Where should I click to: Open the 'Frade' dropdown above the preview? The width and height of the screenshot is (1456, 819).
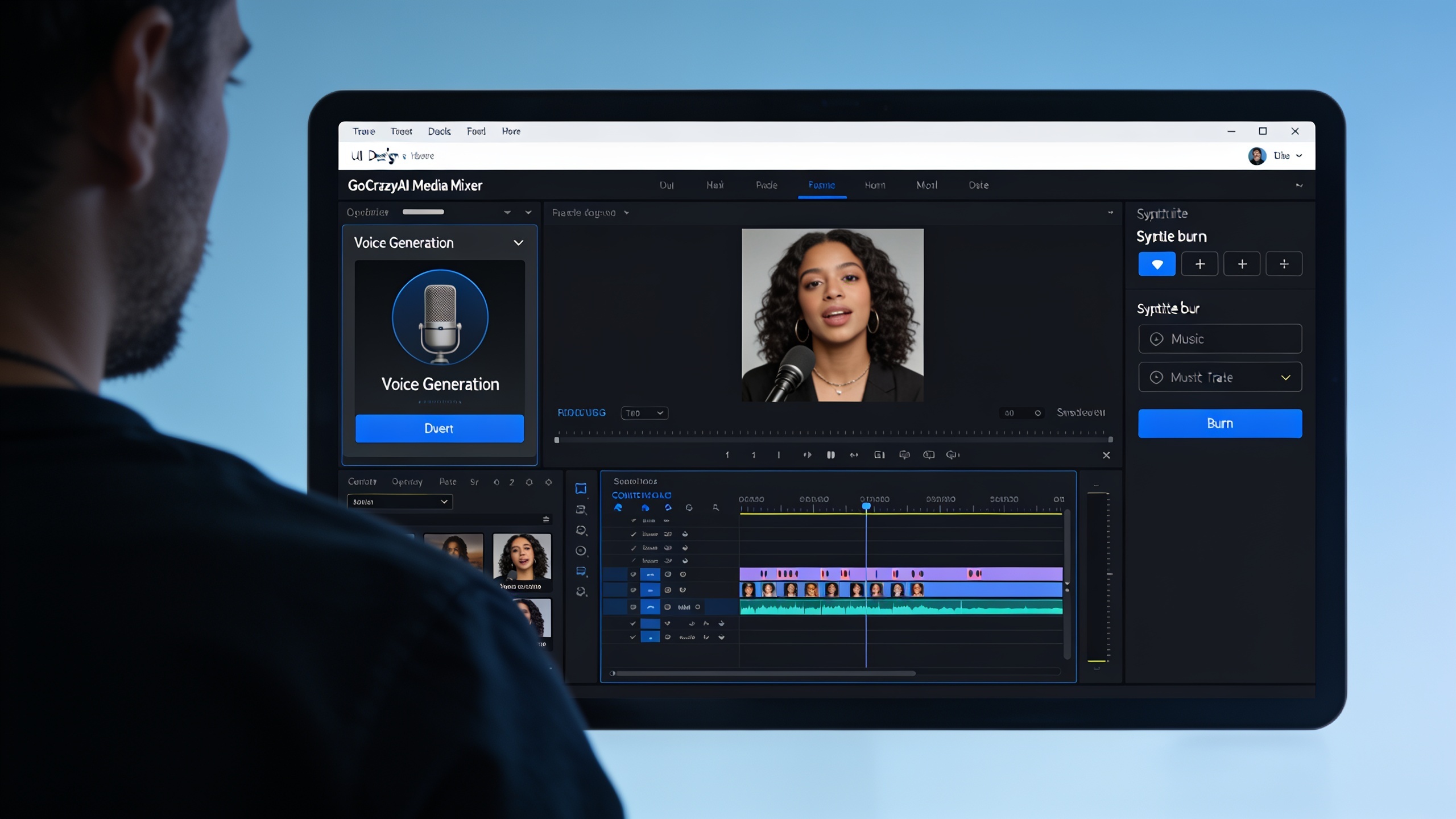click(590, 213)
